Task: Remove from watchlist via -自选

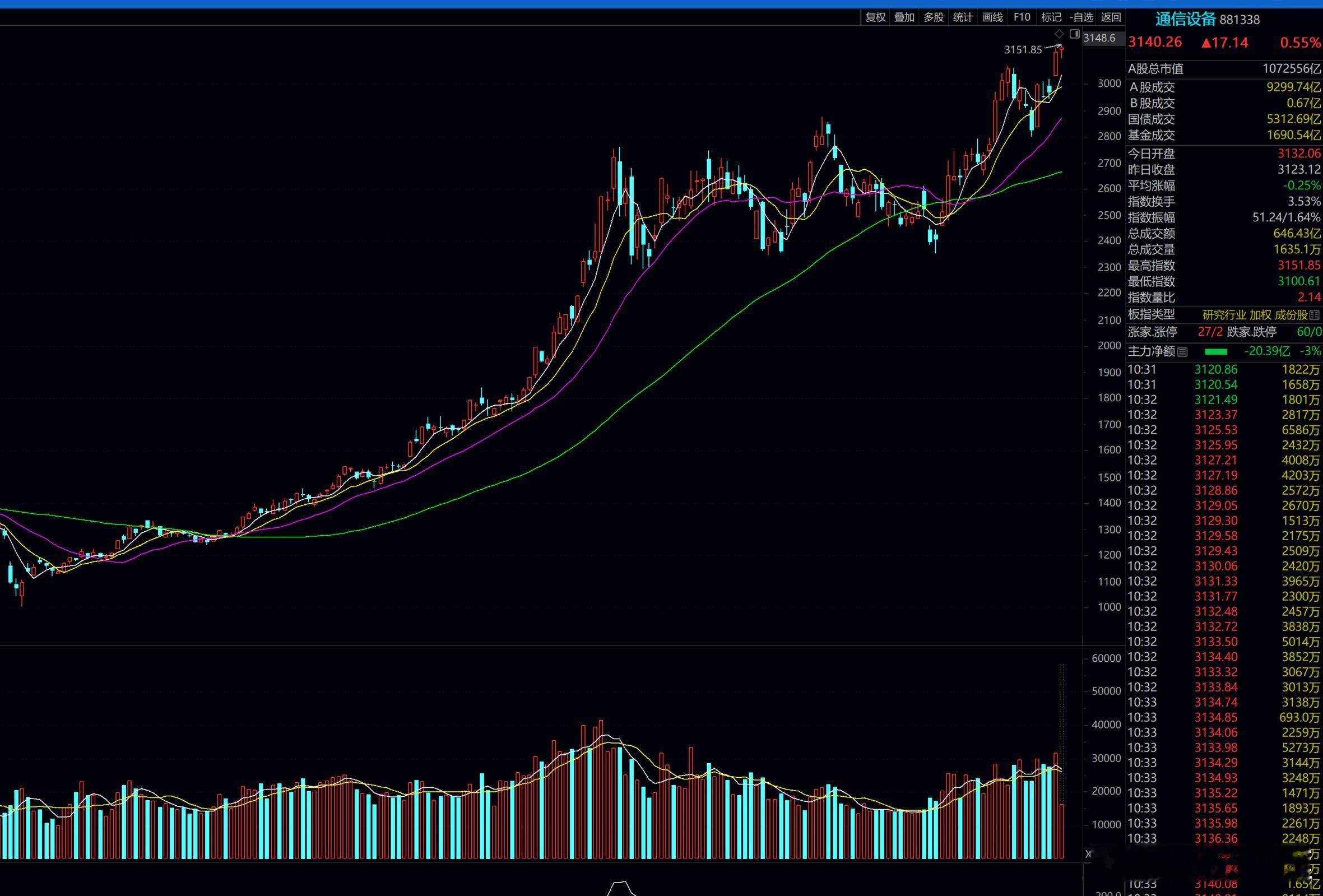Action: click(x=1081, y=17)
